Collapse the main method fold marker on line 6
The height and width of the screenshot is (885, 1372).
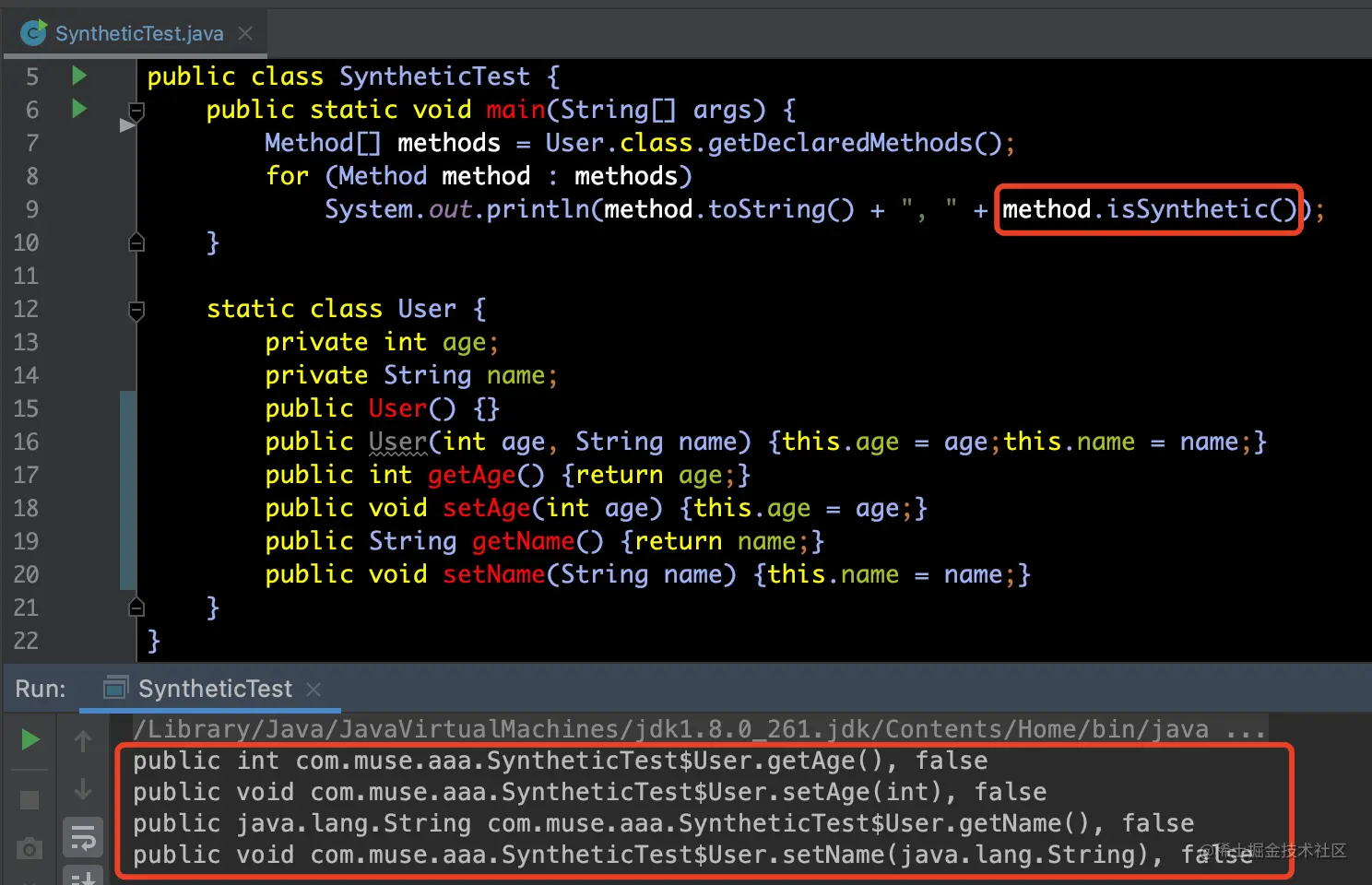point(136,112)
